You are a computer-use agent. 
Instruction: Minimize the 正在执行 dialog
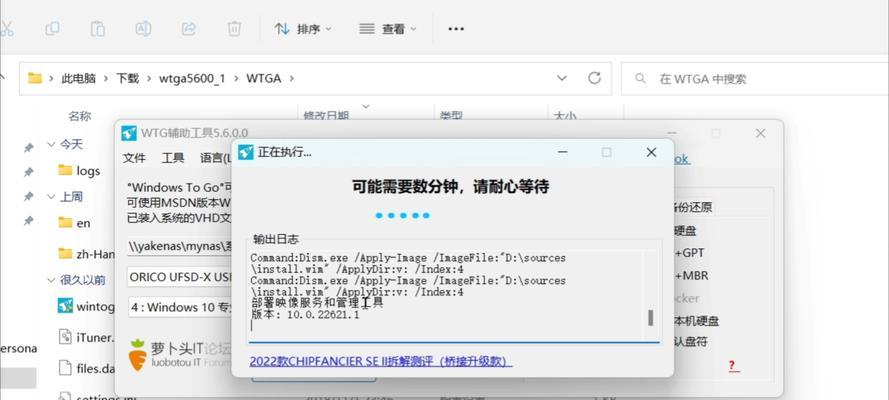[562, 152]
